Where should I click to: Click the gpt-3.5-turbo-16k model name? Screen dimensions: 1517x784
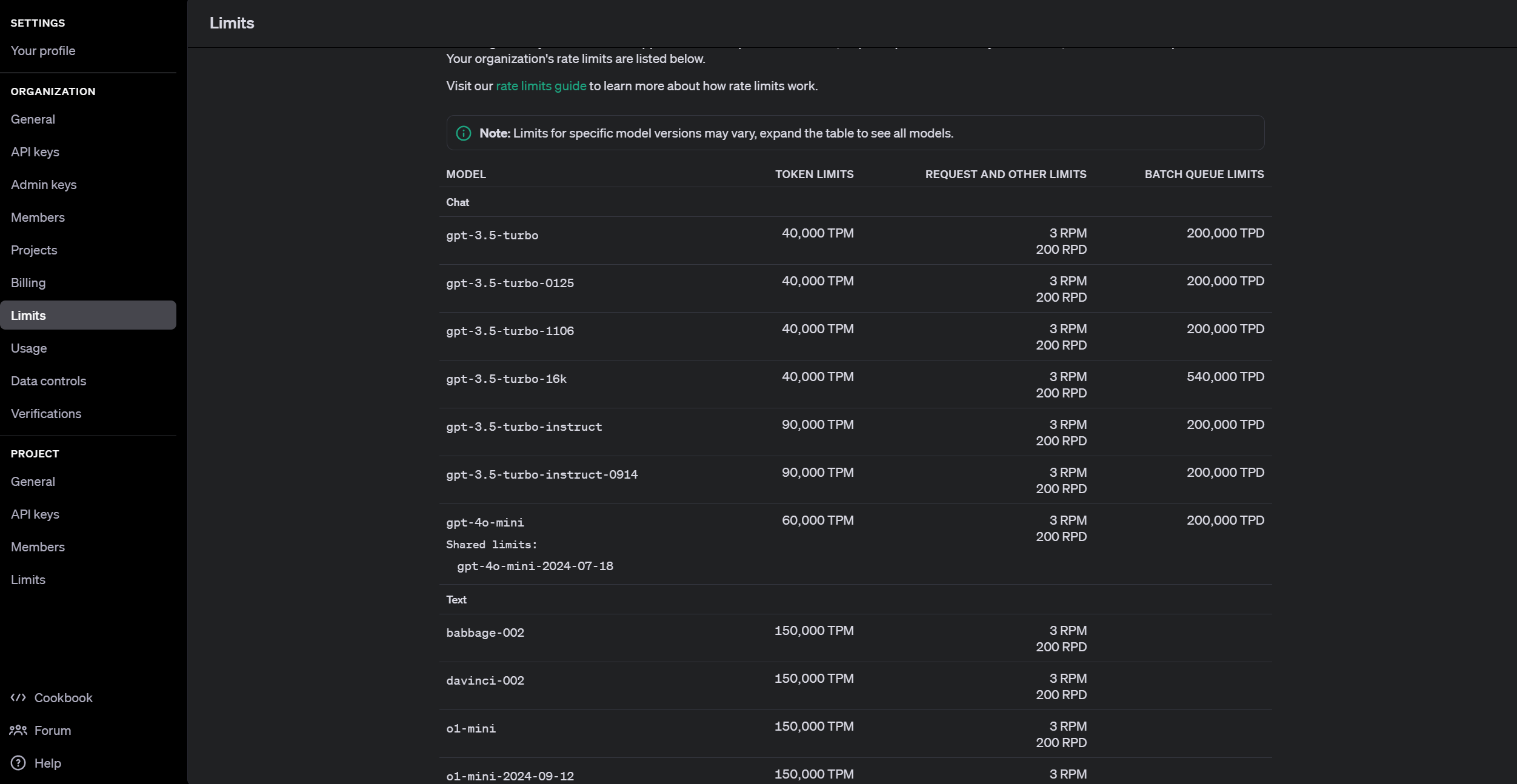pos(506,379)
